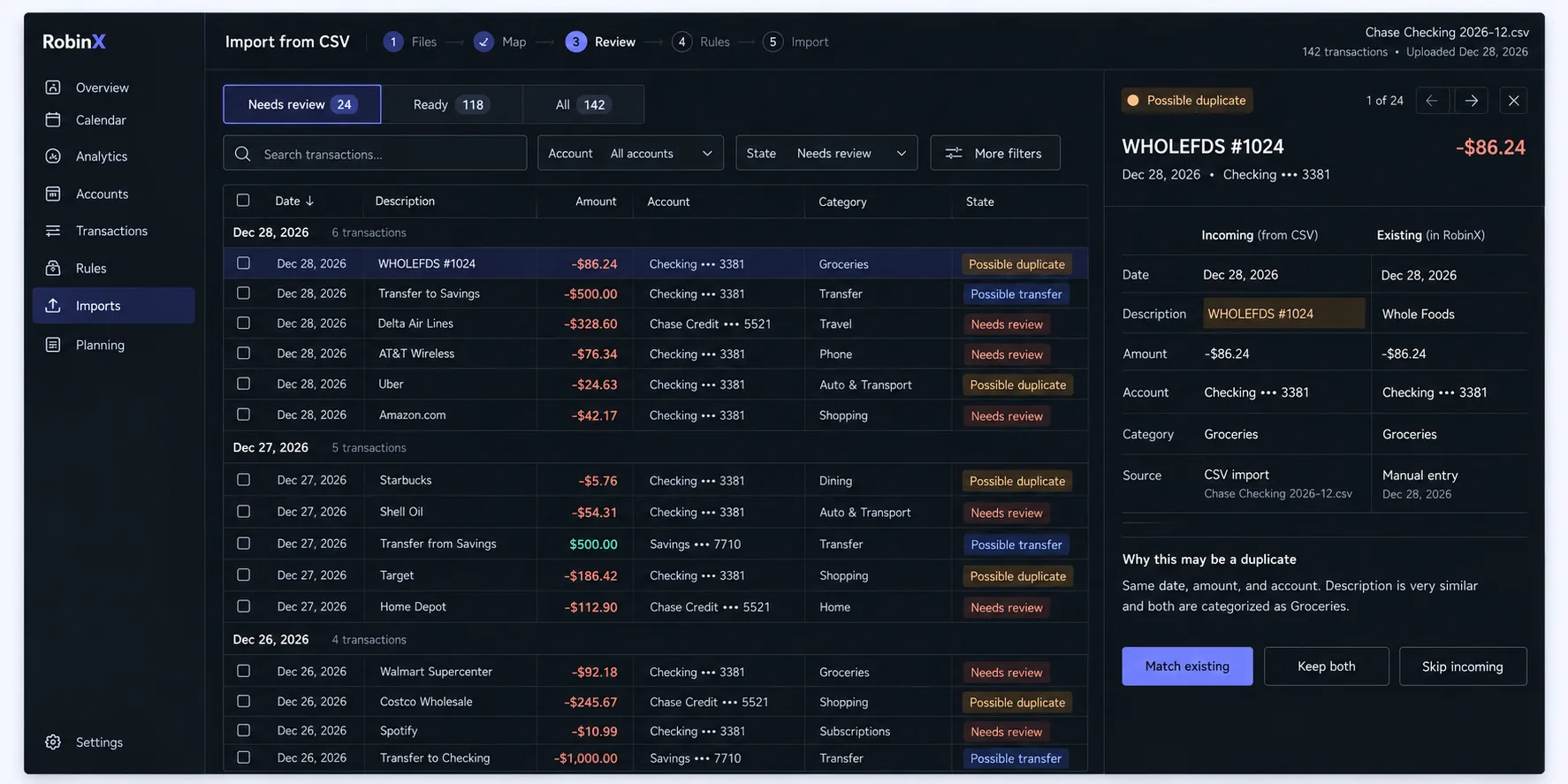Switch to the Ready tab
This screenshot has height=784, width=1568.
pos(452,104)
